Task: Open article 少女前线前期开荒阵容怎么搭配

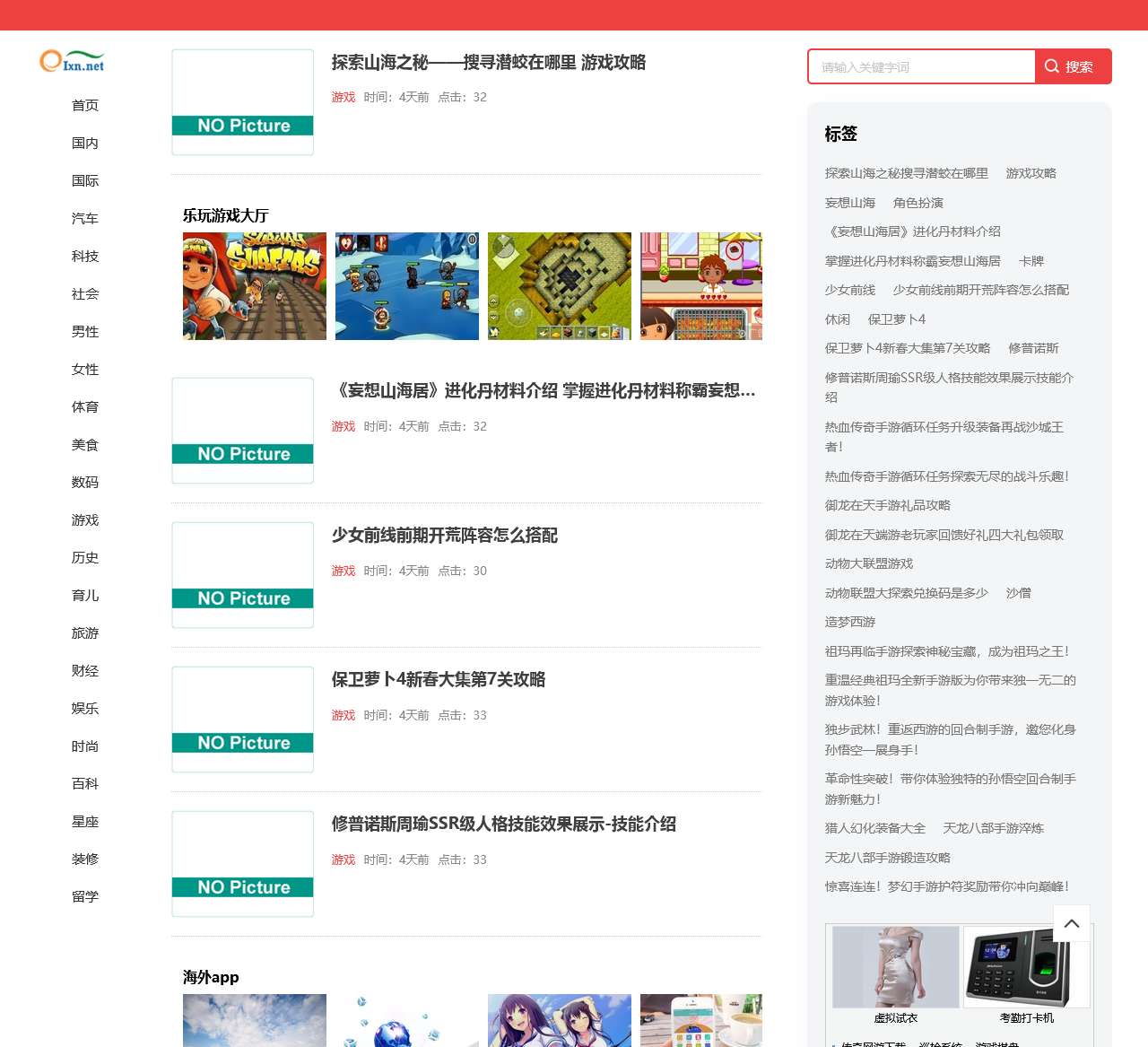Action: [445, 535]
